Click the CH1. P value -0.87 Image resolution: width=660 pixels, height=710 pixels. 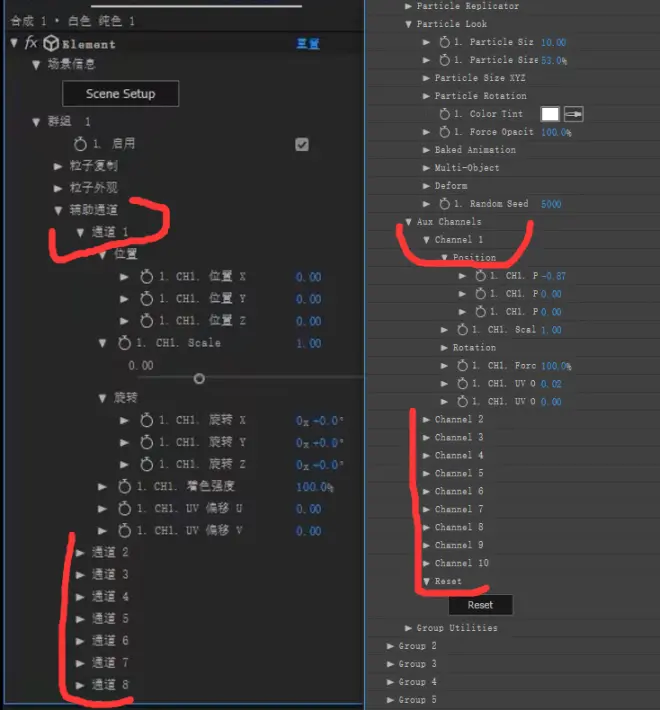pos(554,276)
